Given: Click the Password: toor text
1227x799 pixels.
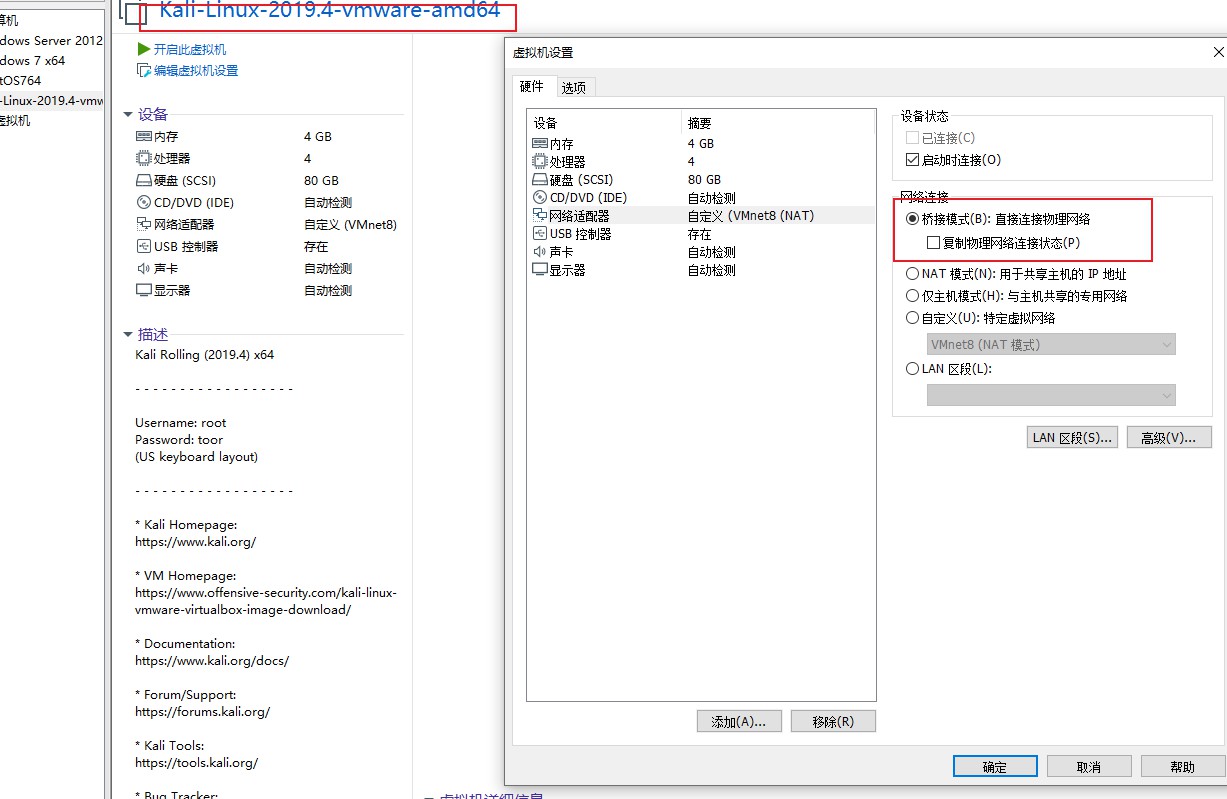Looking at the screenshot, I should coord(179,440).
